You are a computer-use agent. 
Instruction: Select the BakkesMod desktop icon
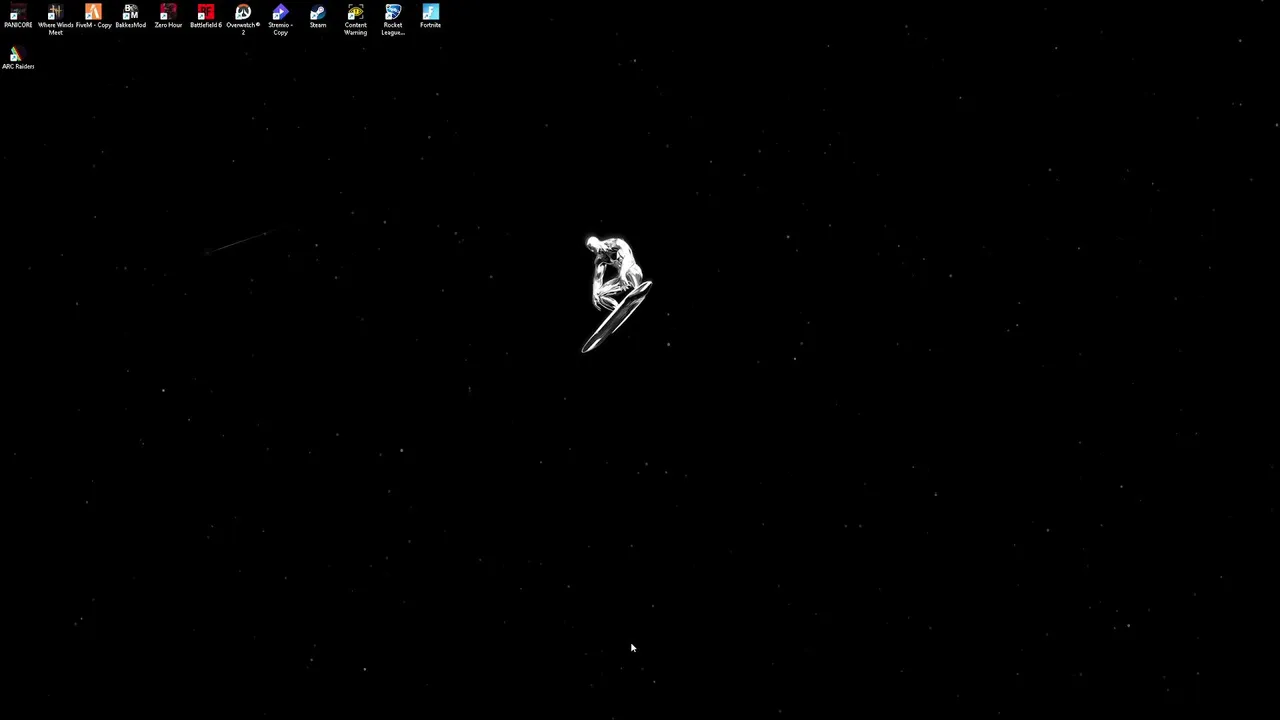coord(130,16)
